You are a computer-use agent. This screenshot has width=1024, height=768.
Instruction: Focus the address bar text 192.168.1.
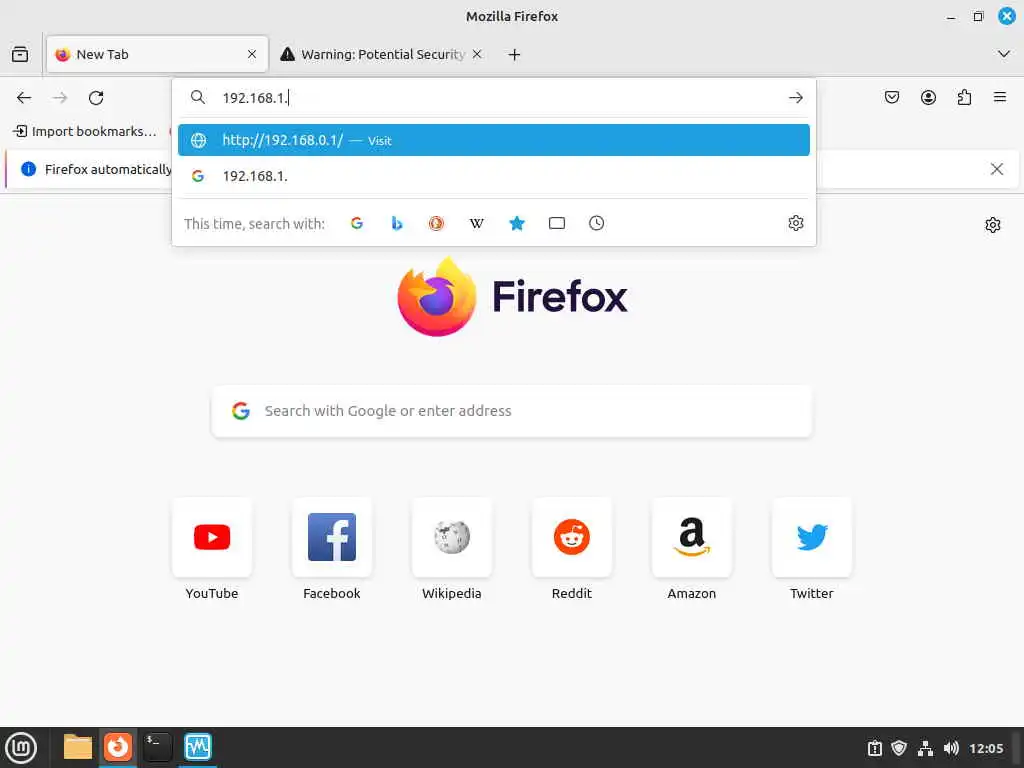click(x=255, y=98)
